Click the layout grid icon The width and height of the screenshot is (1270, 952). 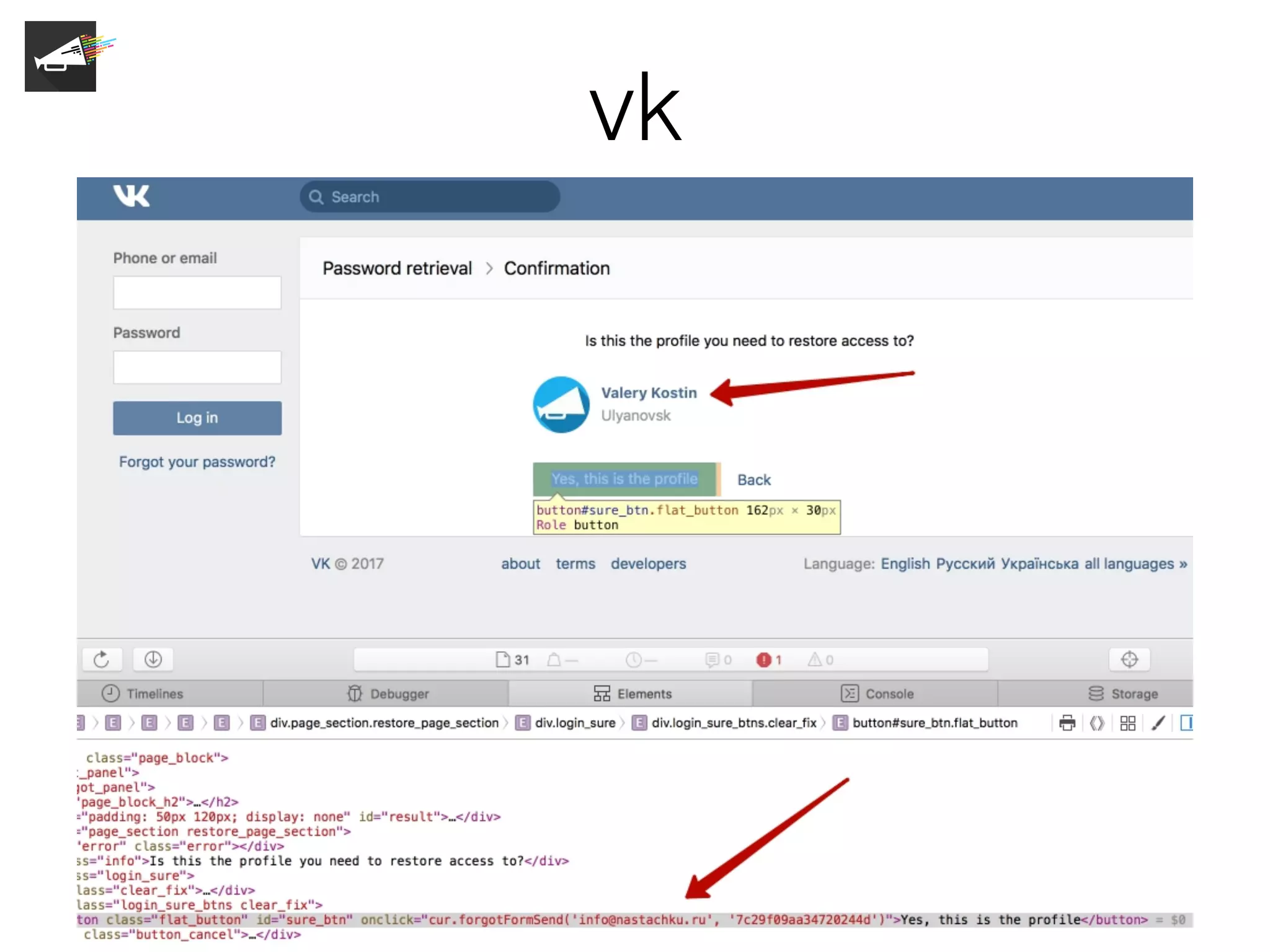click(1128, 723)
